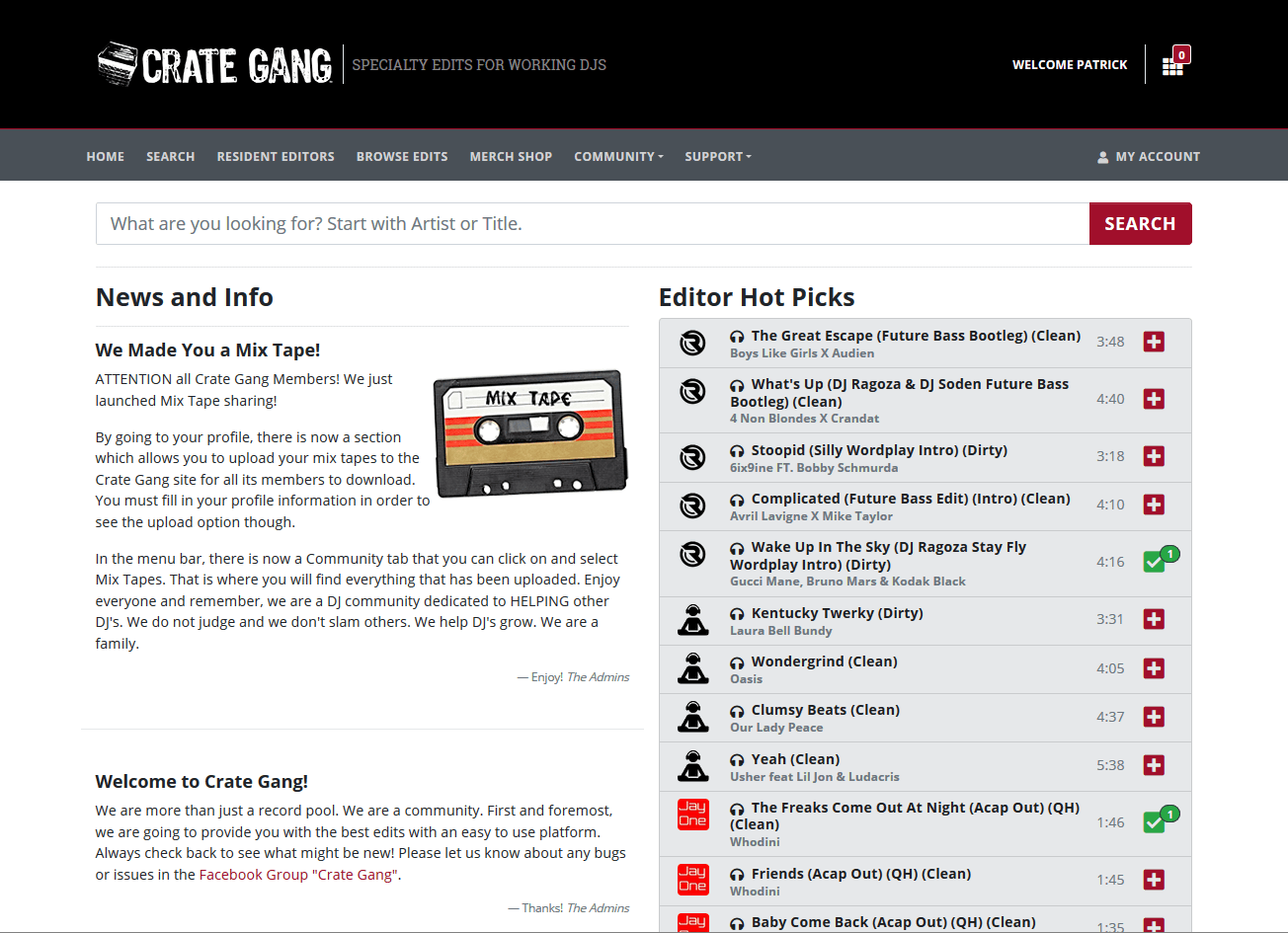Open Baby Come Back track title
The image size is (1288, 933).
pos(893,922)
